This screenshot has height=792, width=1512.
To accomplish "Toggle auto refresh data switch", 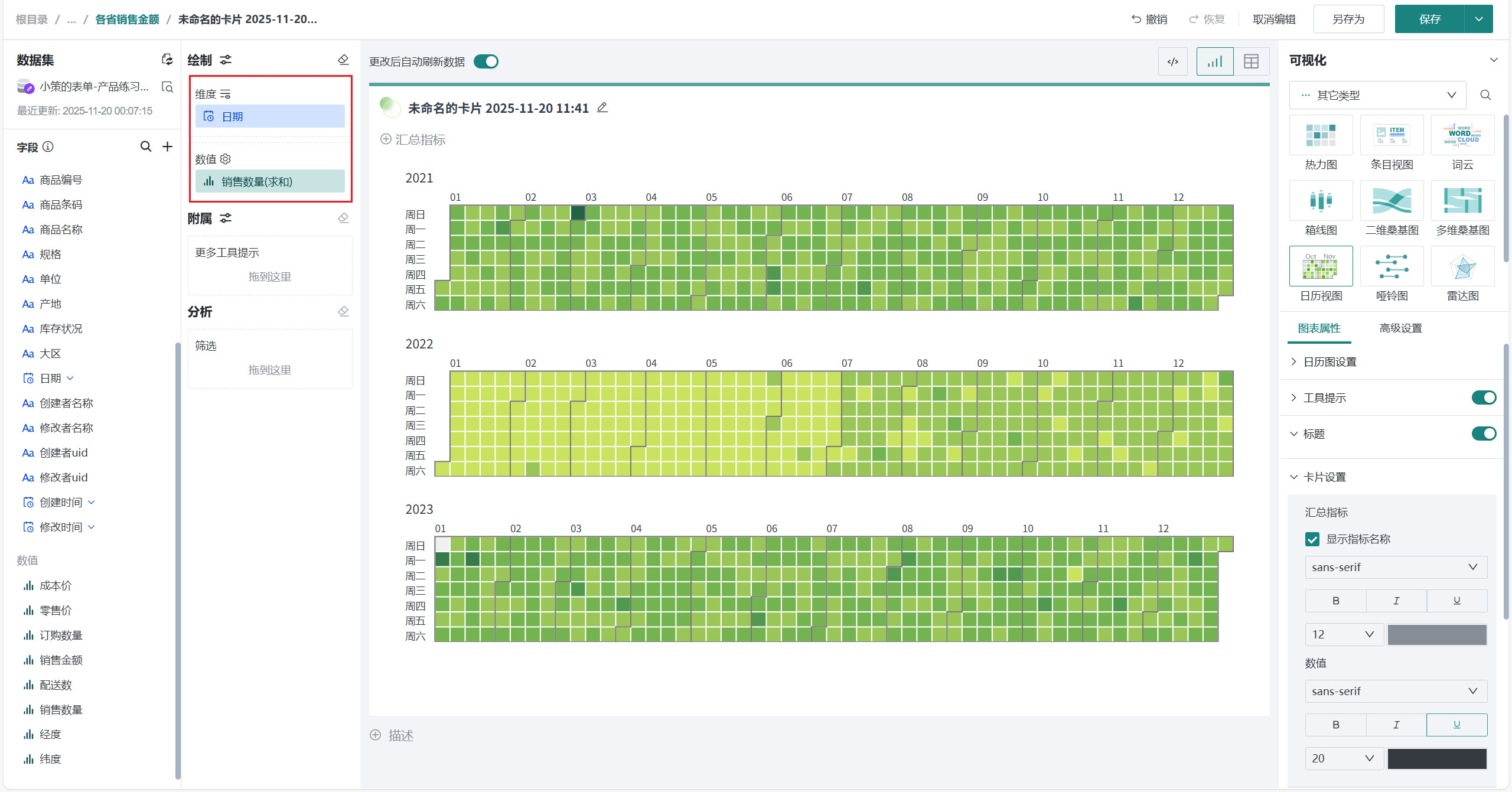I will (x=486, y=61).
